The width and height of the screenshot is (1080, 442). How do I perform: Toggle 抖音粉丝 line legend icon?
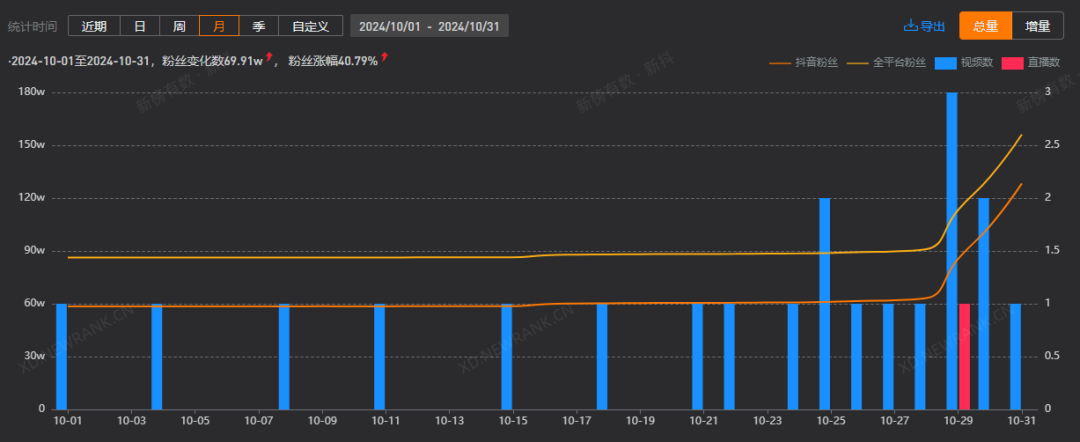click(780, 62)
